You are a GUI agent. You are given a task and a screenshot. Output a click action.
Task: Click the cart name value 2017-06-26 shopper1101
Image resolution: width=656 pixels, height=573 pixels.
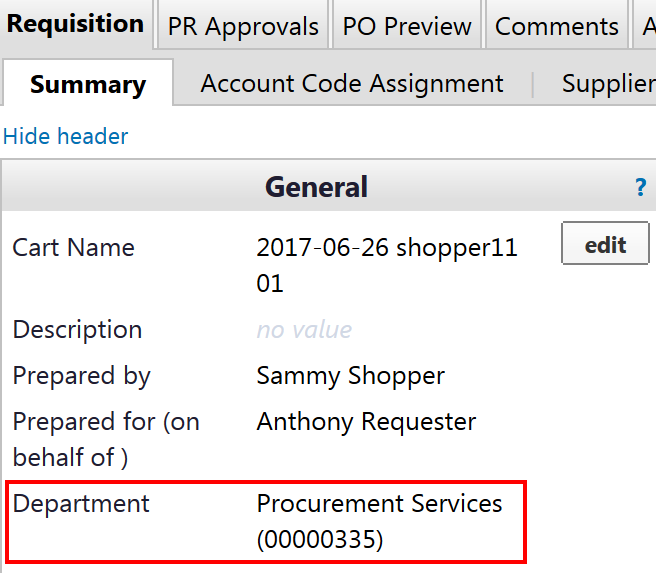click(387, 265)
